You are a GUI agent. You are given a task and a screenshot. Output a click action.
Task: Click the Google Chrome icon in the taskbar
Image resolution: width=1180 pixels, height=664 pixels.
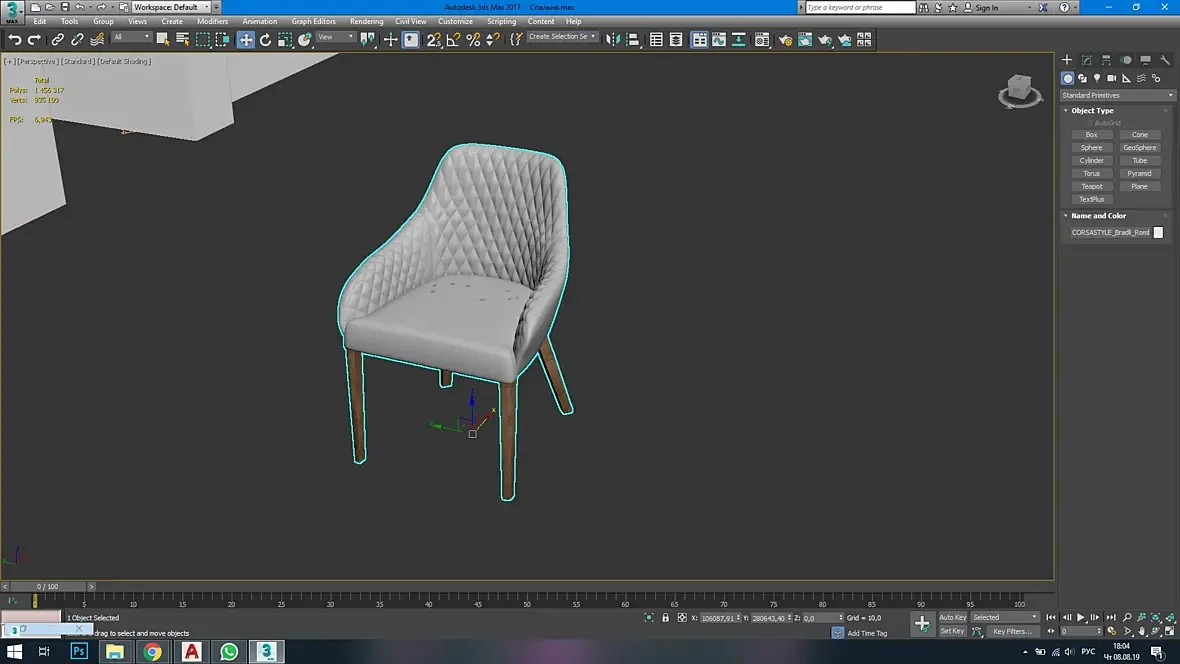tap(152, 652)
